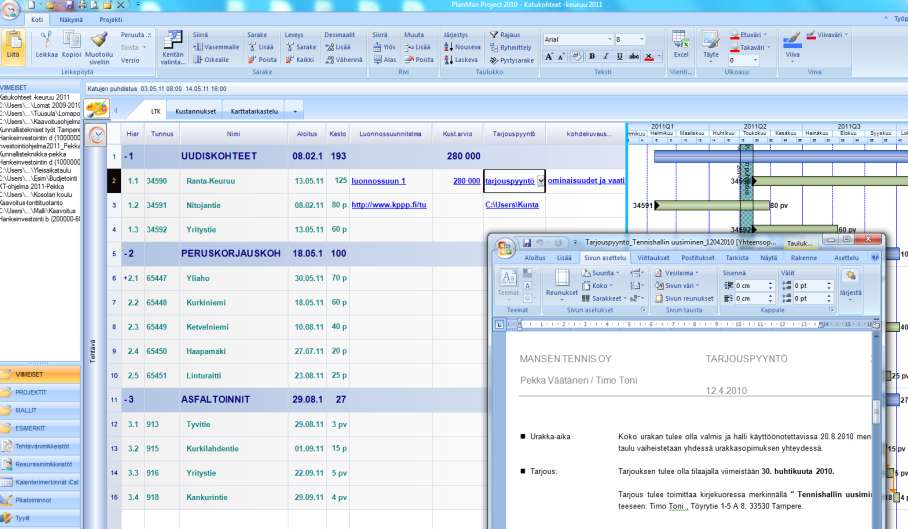Open MALLIT in the left navigation
The height and width of the screenshot is (529, 908).
click(39, 410)
